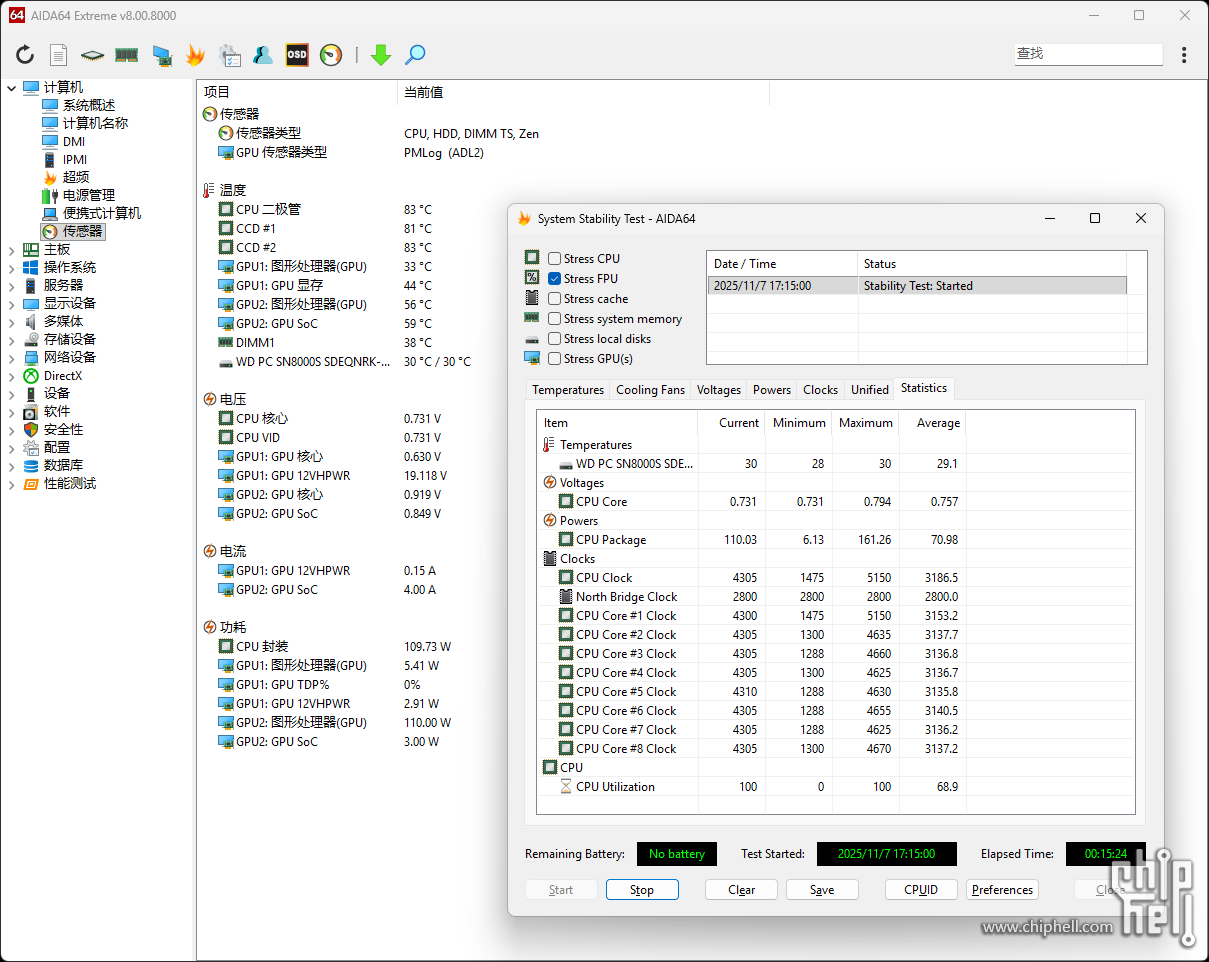Open the Report page icon
The height and width of the screenshot is (962, 1209).
coord(59,55)
